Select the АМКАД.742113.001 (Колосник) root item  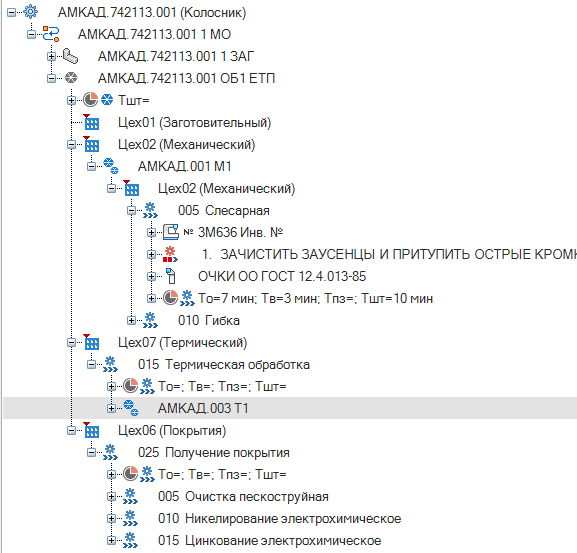152,13
